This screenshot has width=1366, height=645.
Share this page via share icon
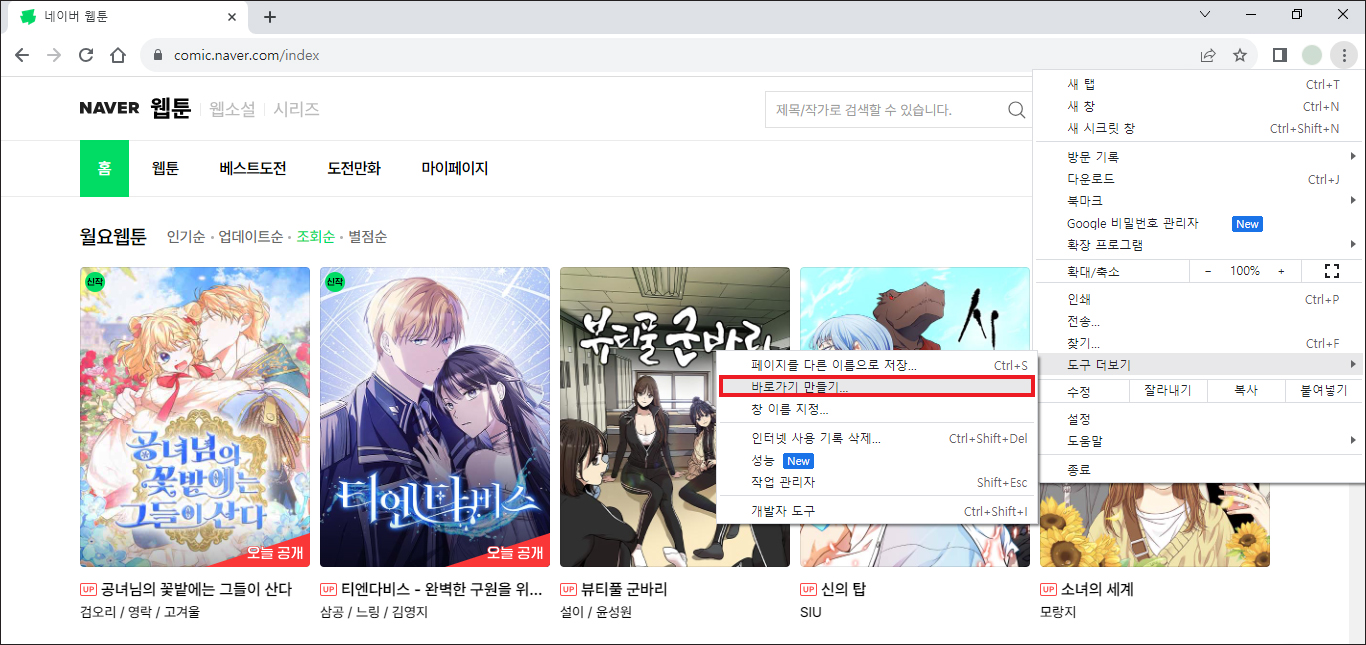point(1208,55)
